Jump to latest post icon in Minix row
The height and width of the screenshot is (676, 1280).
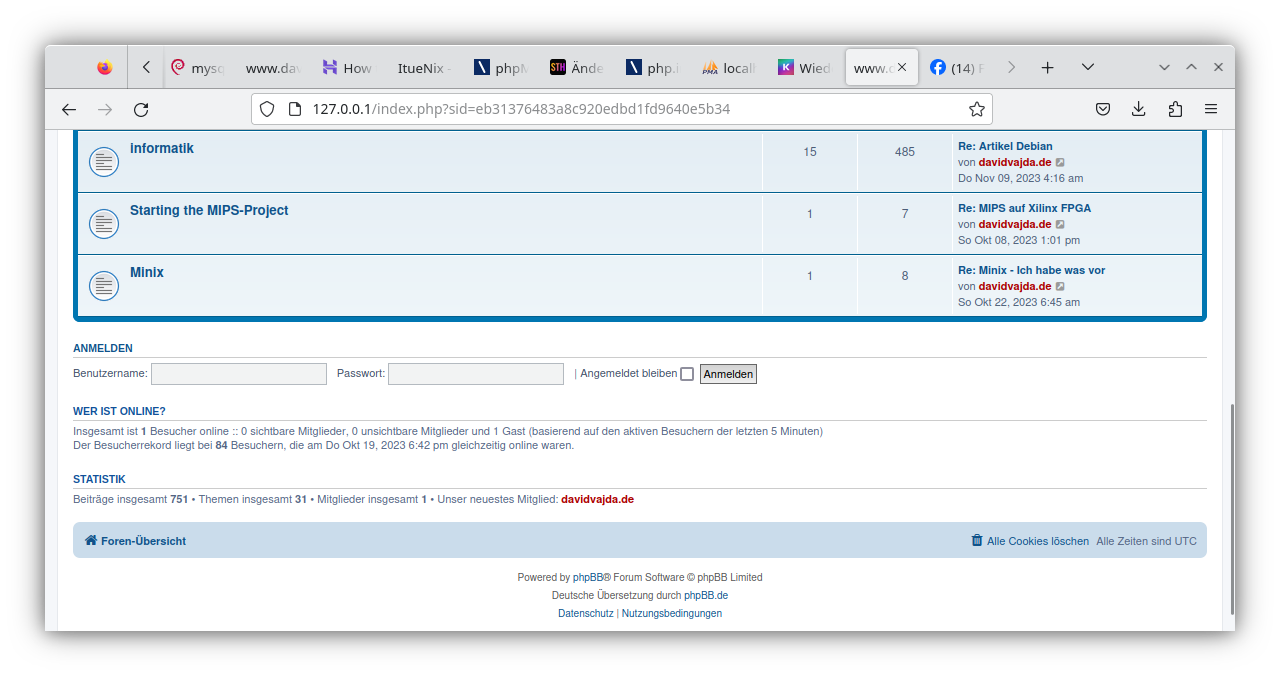tap(1061, 287)
